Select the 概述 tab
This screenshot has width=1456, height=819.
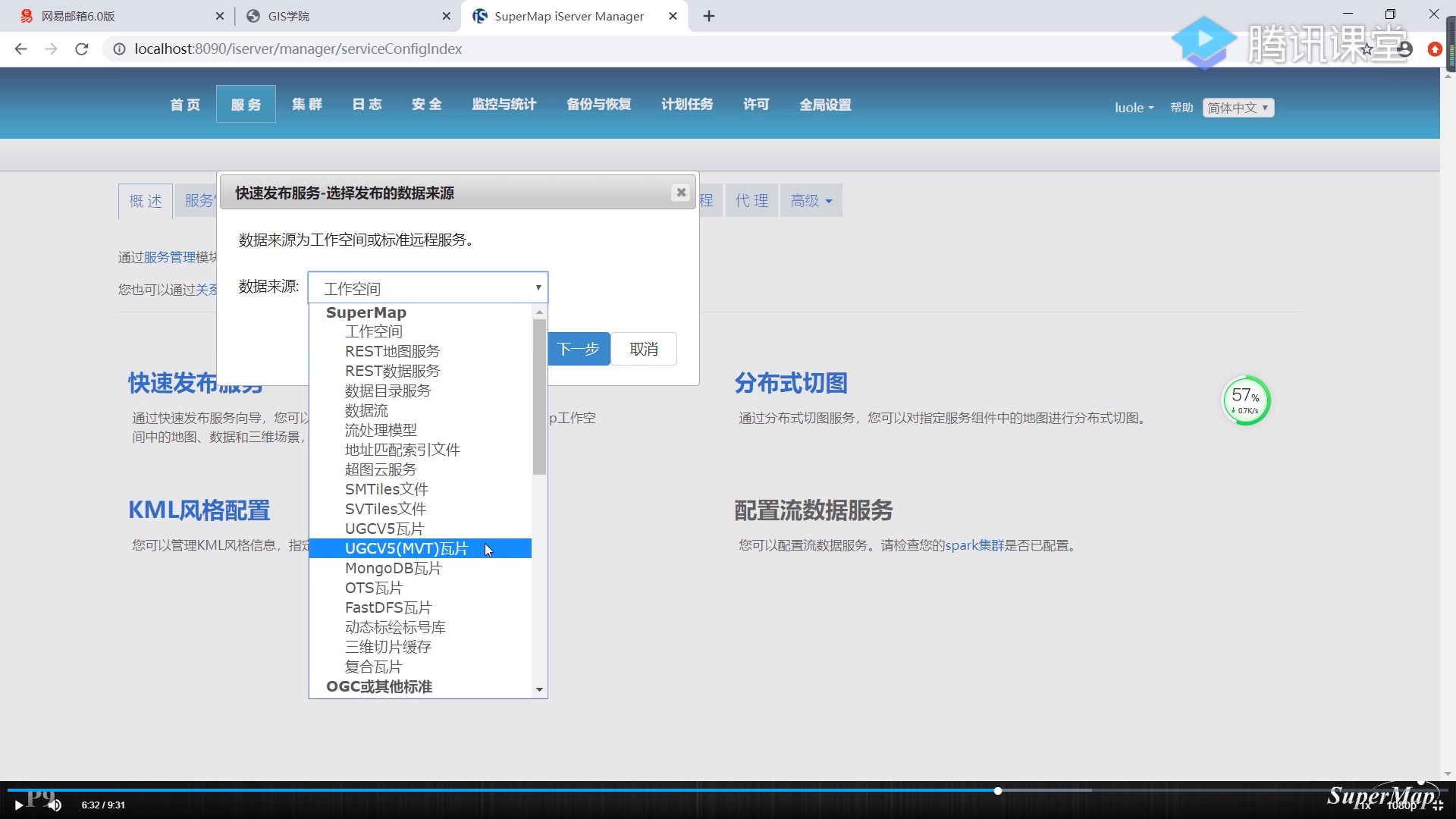(146, 201)
